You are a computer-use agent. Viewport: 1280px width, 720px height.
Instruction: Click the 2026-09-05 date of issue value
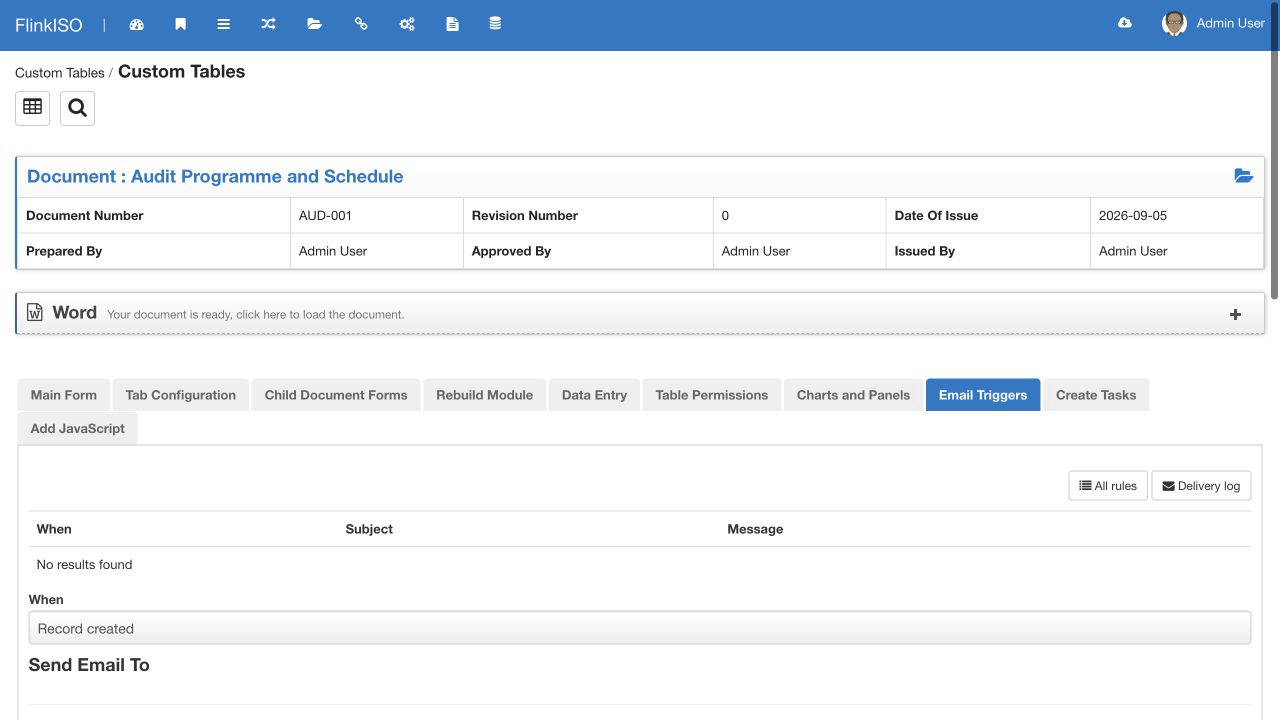1133,215
